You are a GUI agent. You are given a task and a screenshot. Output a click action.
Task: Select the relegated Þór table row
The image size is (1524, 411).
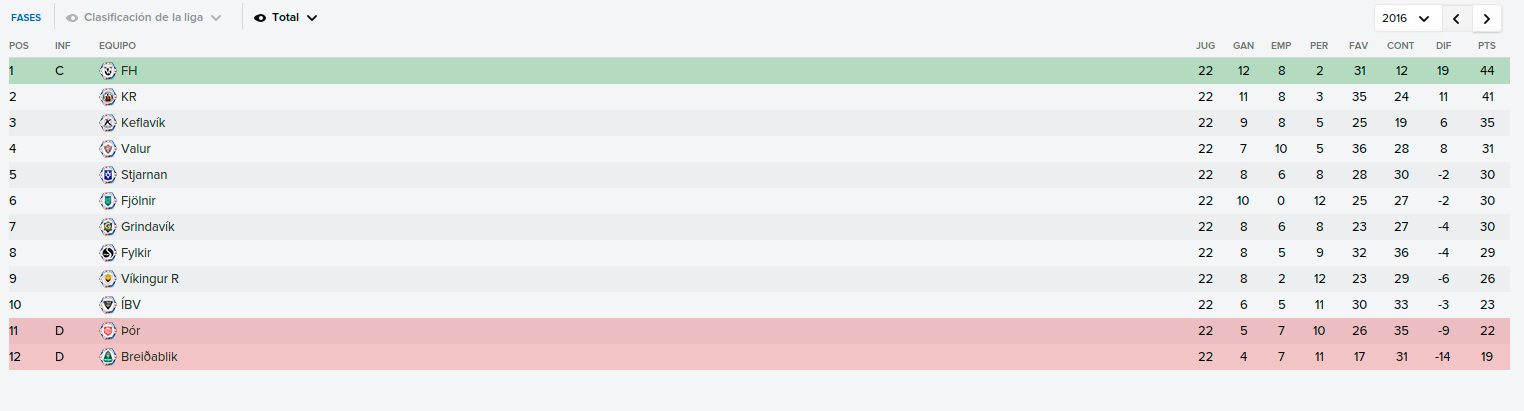[x=759, y=331]
